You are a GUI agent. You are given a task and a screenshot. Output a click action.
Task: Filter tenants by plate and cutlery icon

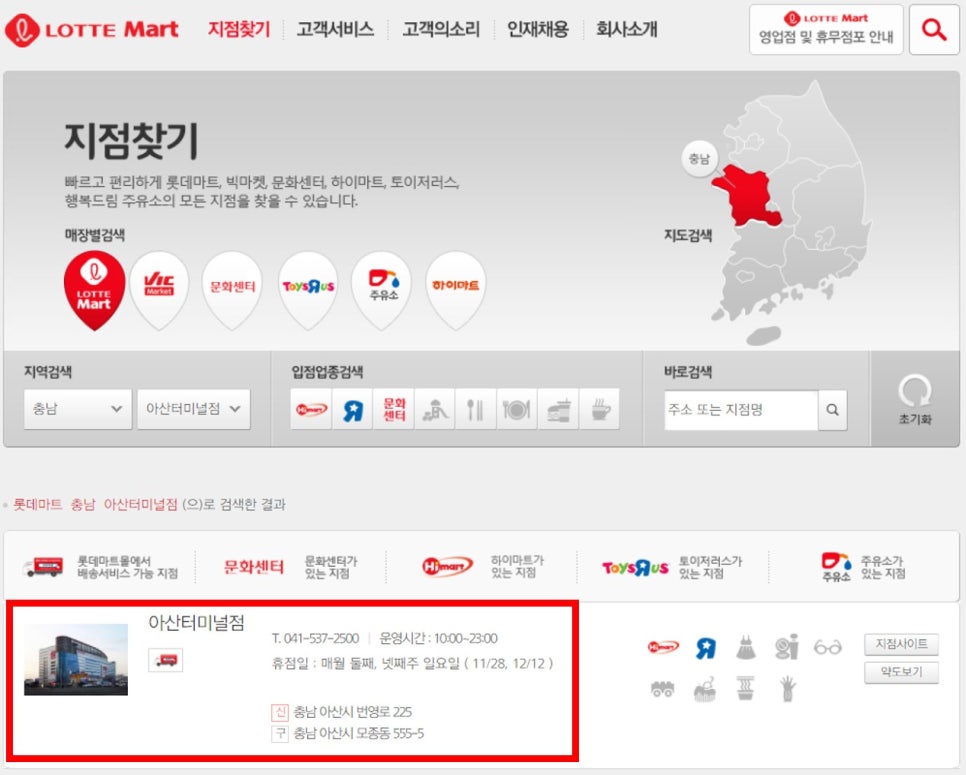tap(517, 409)
